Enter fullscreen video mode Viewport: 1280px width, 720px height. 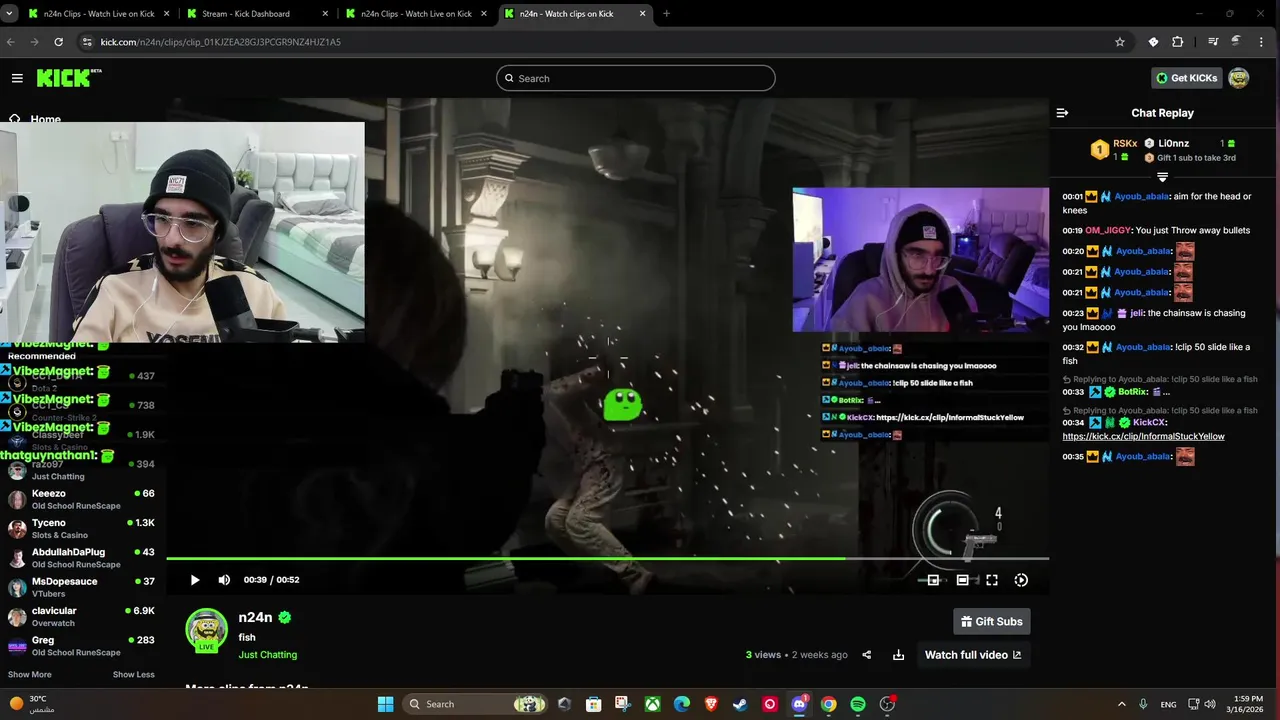click(x=992, y=580)
